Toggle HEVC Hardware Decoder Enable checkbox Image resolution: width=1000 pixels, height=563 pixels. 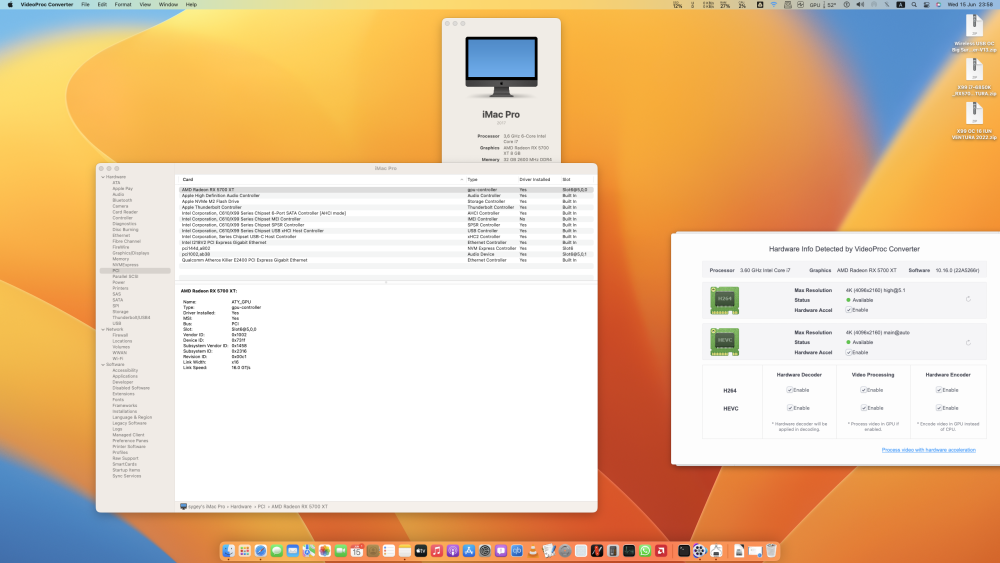790,407
